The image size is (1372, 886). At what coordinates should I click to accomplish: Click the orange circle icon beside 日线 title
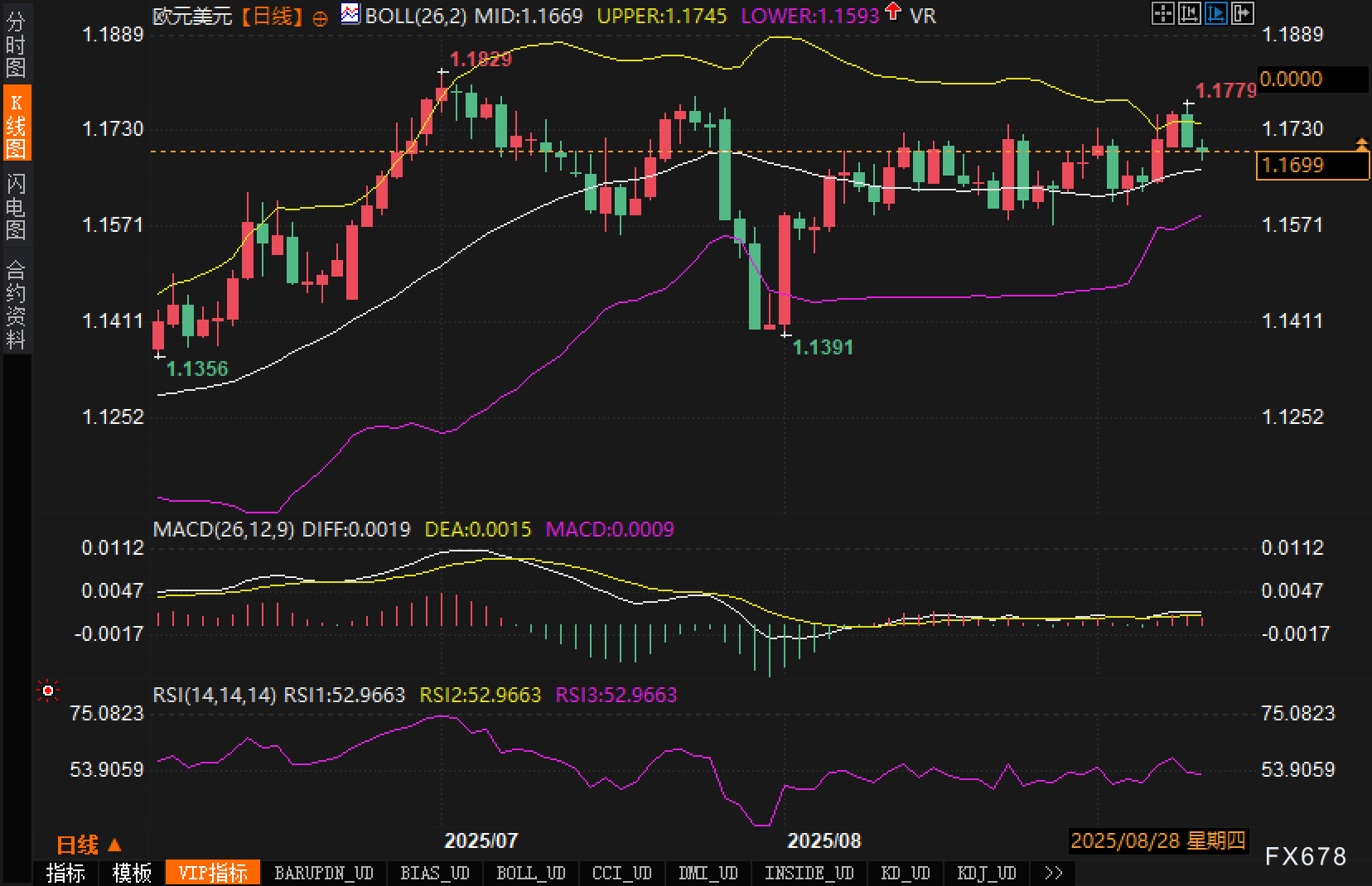point(321,18)
